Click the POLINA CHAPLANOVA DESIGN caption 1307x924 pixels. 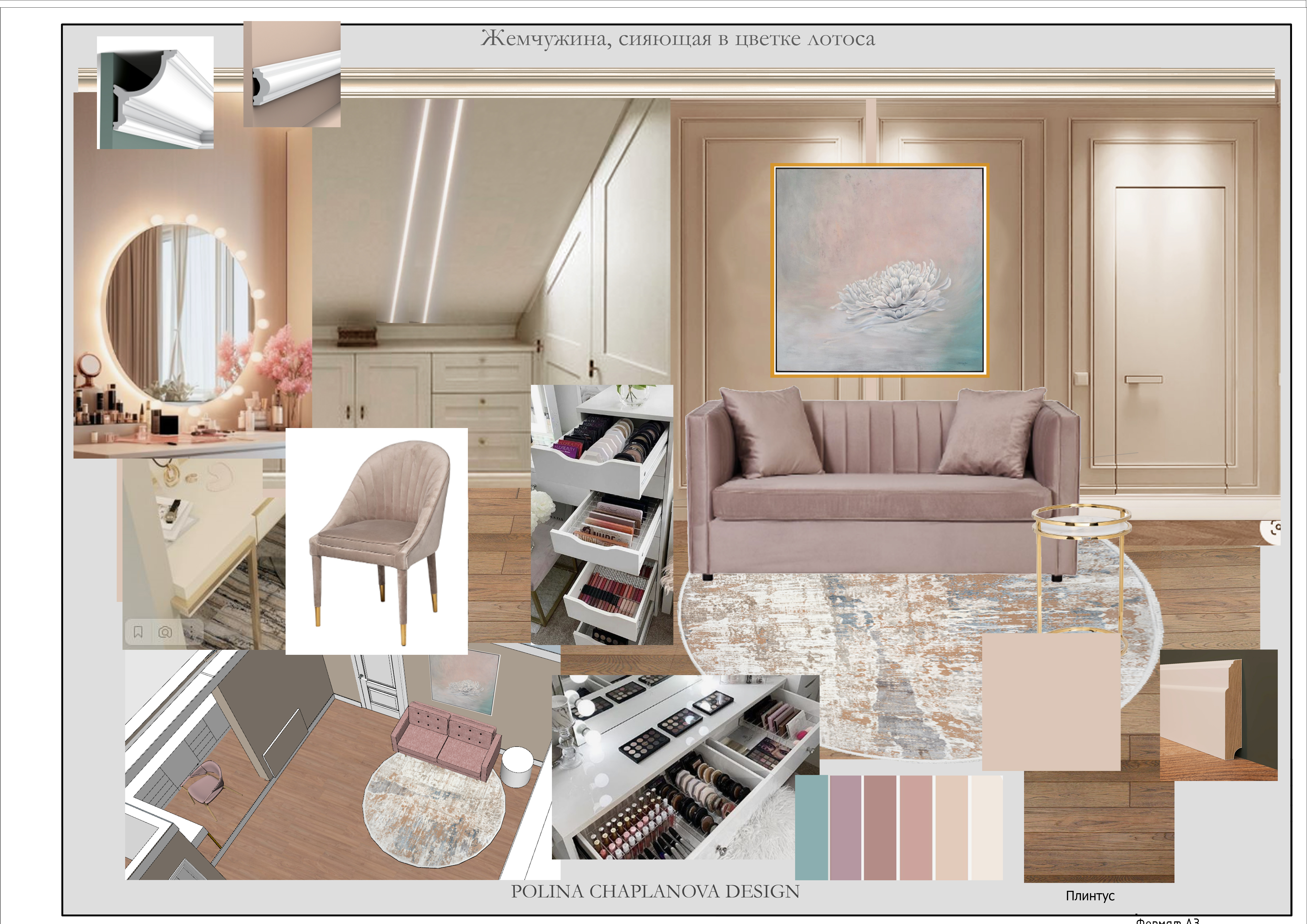(655, 892)
